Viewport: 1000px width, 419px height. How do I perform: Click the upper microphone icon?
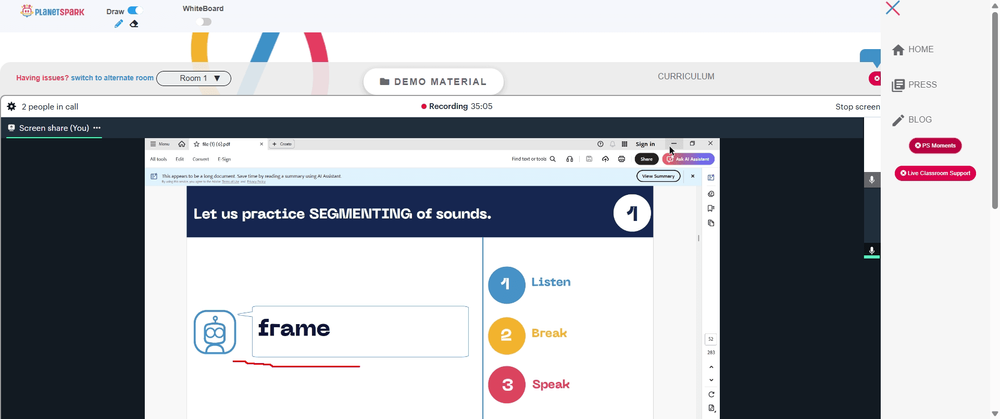coord(872,180)
